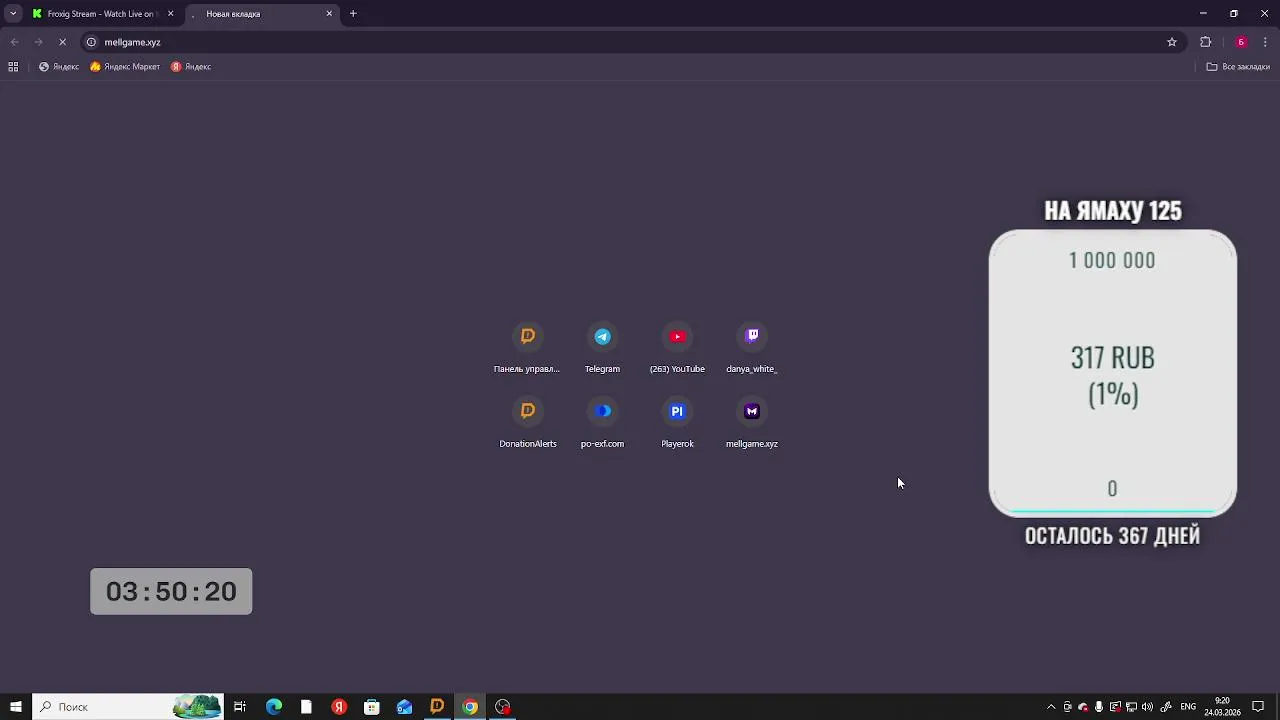Switch the ENG input language
Screen dimensions: 1280x720
click(x=1188, y=707)
